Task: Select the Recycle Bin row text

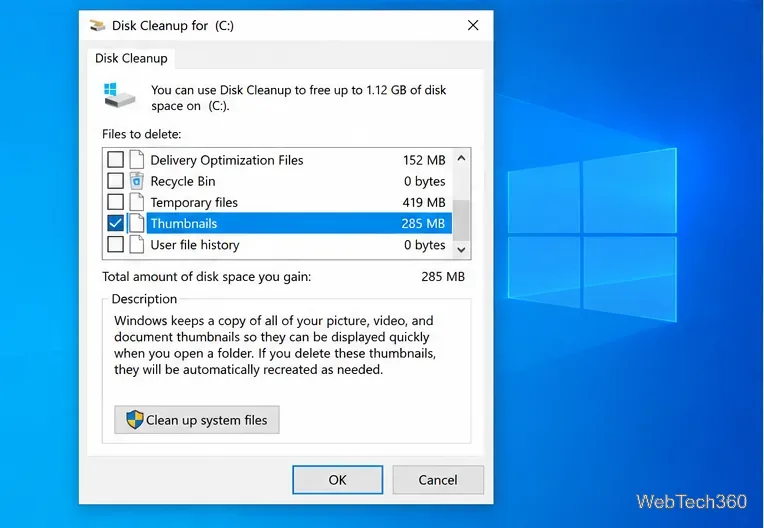Action: pos(183,181)
